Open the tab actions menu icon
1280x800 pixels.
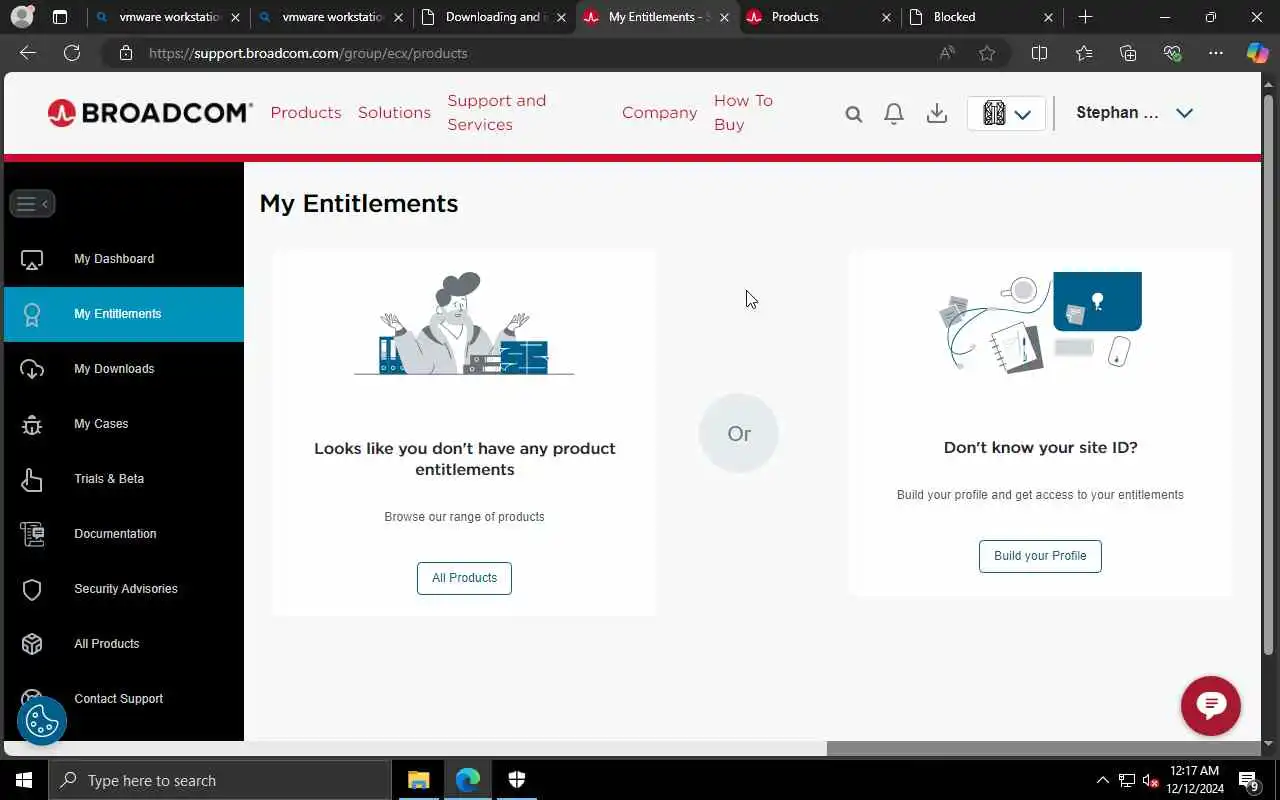tap(60, 17)
